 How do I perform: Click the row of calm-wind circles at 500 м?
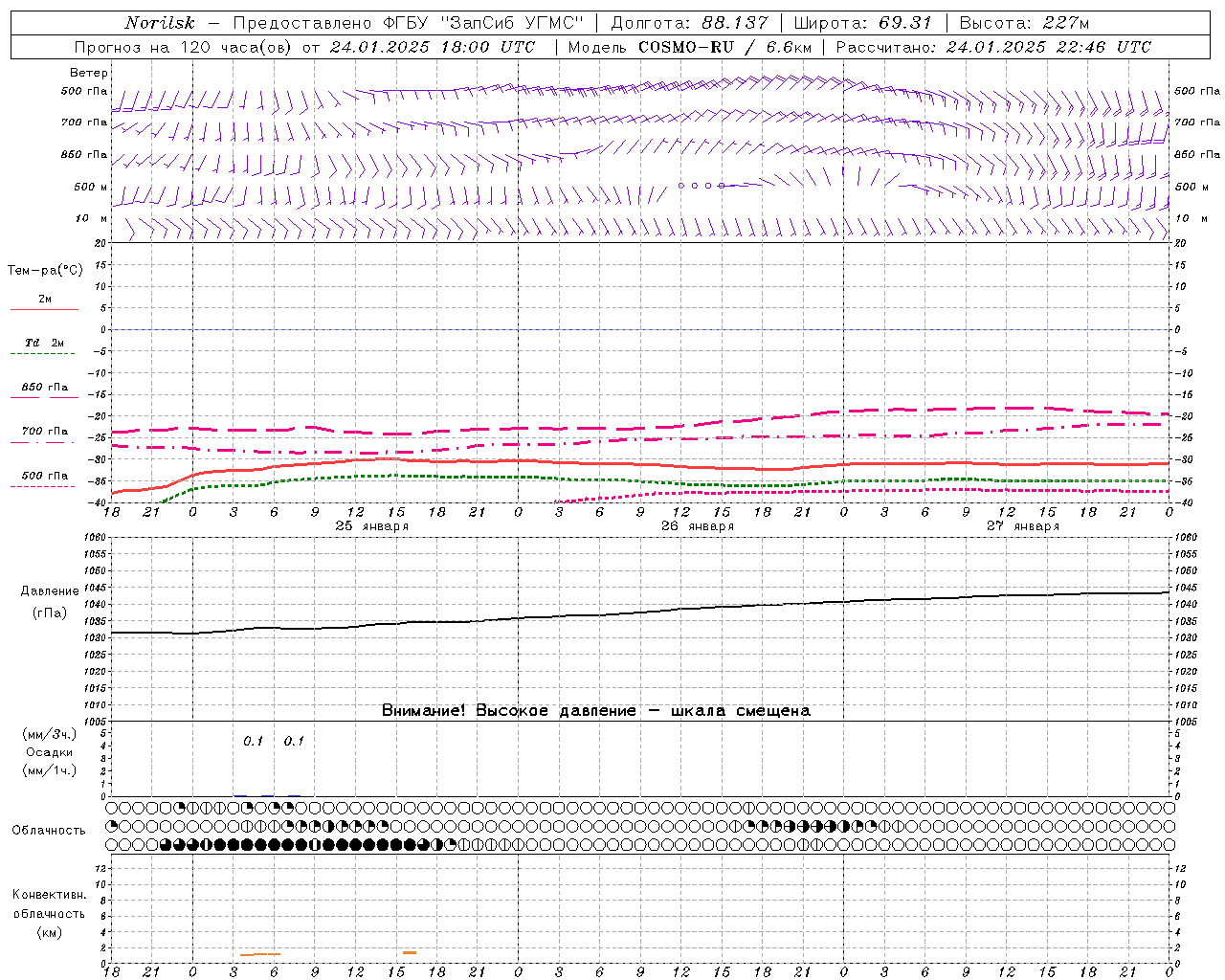tap(702, 186)
